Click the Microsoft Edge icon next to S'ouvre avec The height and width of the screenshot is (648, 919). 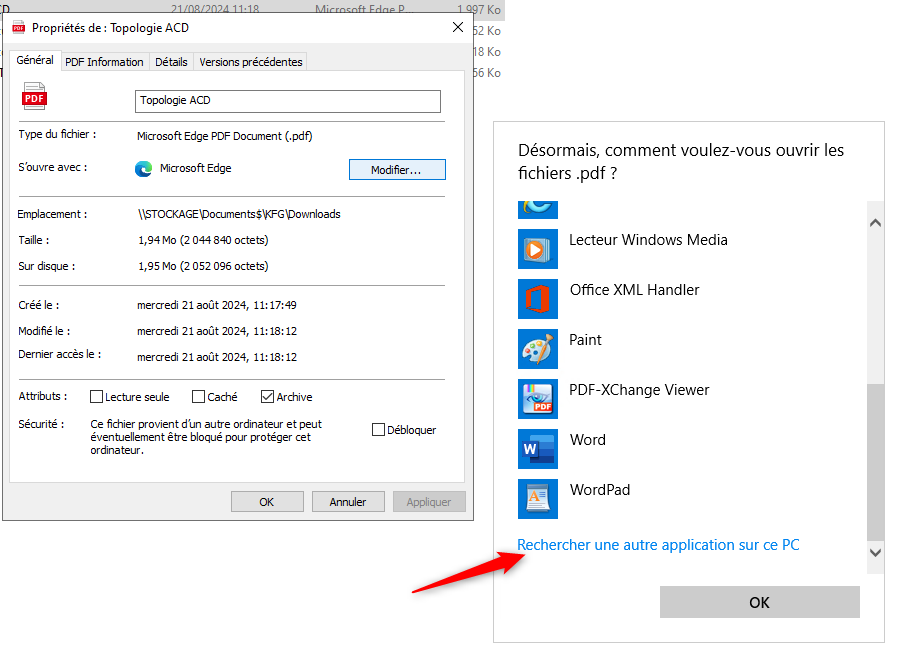click(x=144, y=169)
